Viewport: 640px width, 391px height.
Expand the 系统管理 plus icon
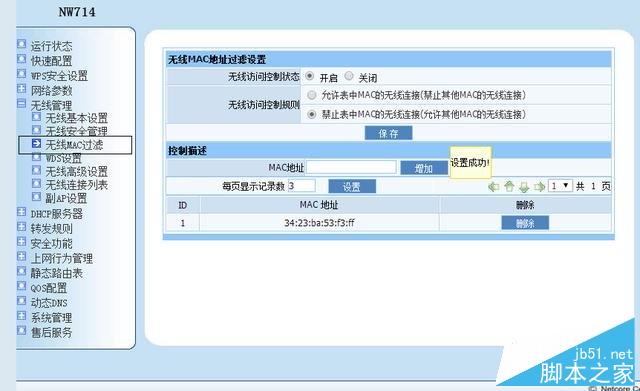[x=22, y=315]
